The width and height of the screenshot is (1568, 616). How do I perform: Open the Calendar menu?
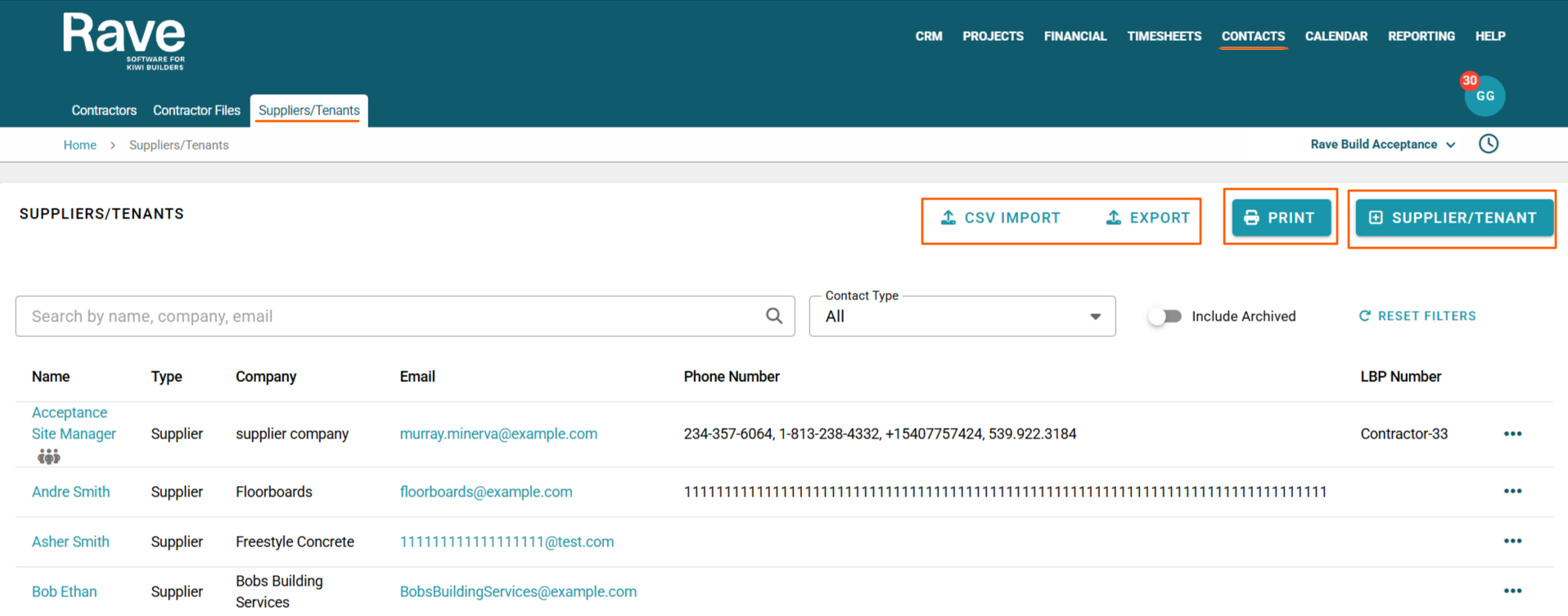[1336, 36]
